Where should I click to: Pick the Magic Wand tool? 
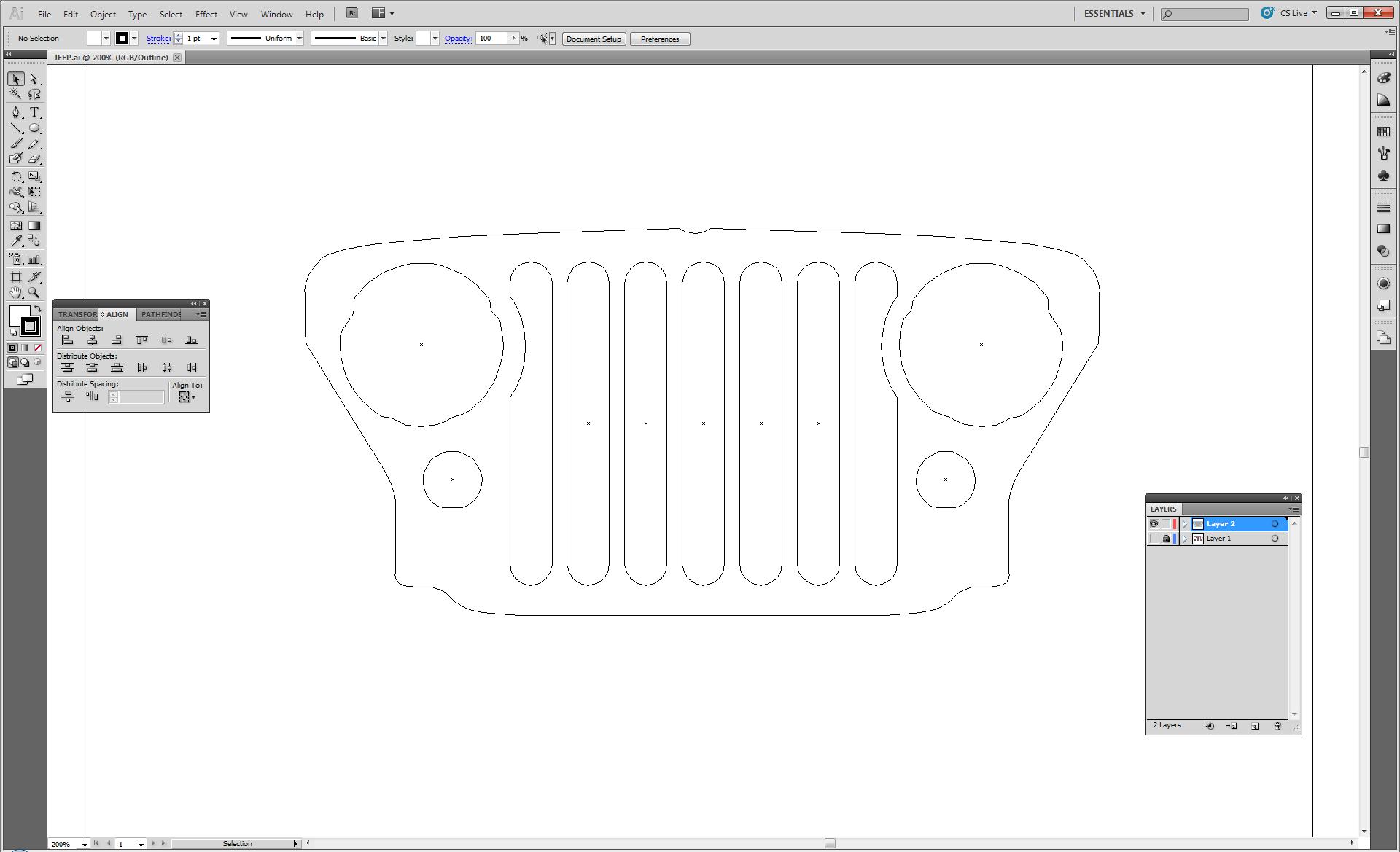(x=16, y=95)
